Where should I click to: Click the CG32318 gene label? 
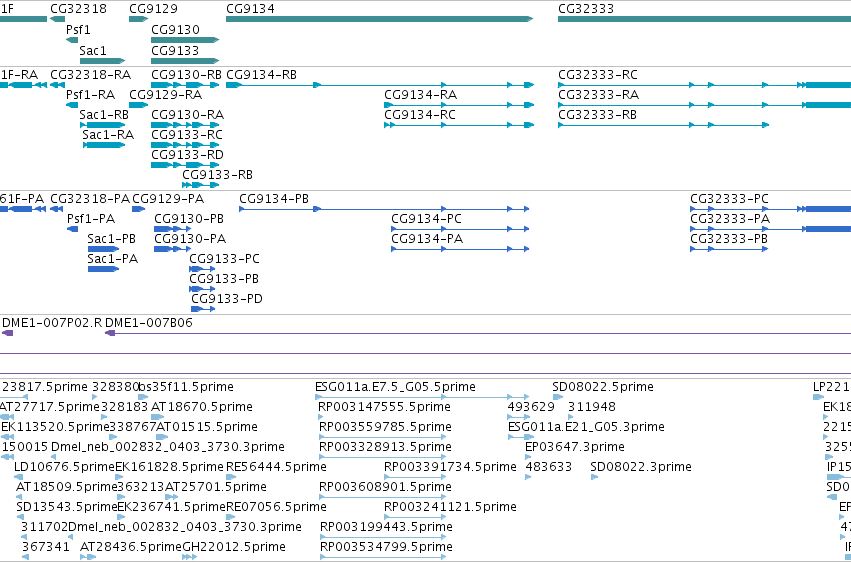(78, 9)
